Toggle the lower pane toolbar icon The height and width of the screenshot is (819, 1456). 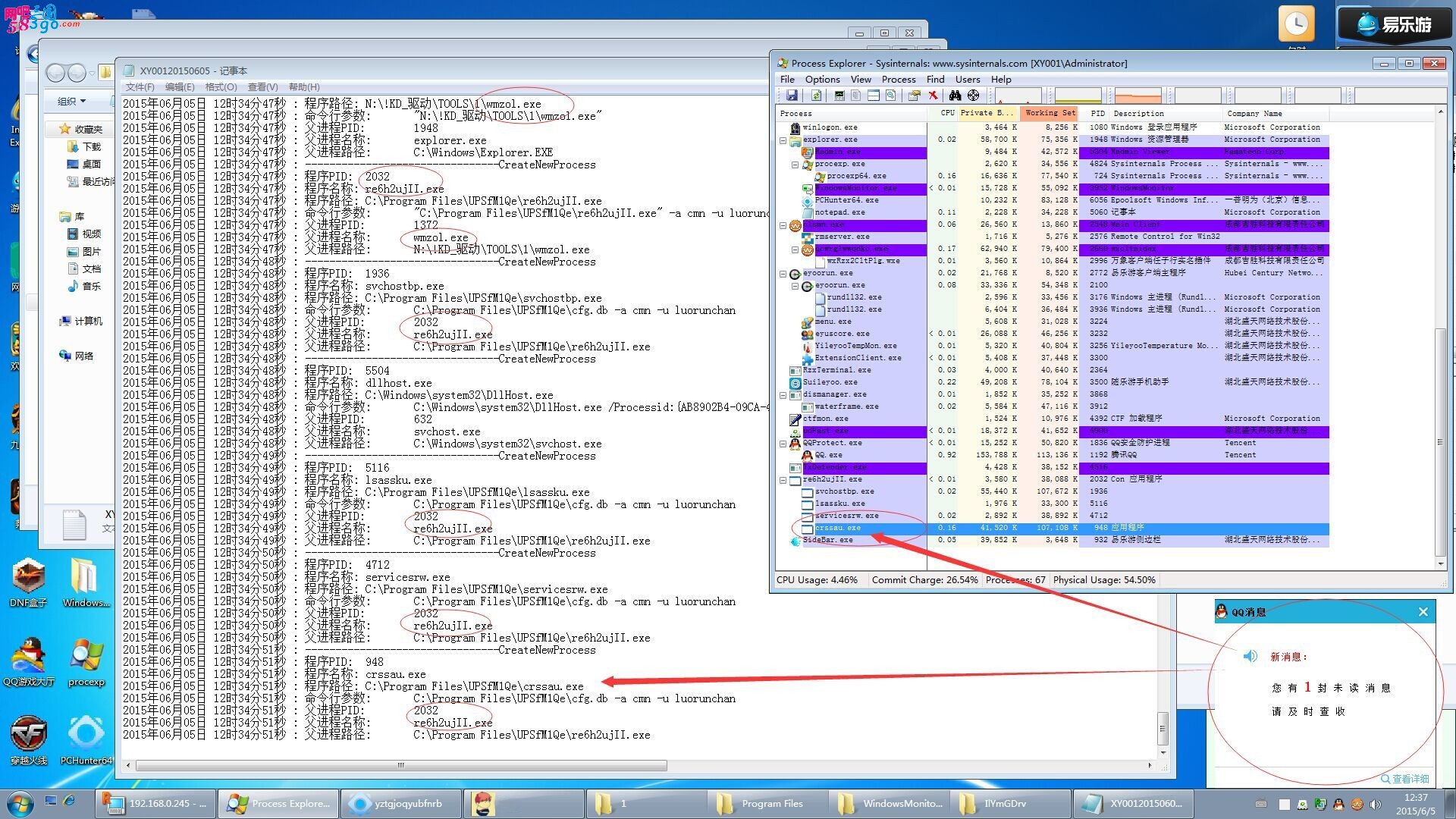point(874,96)
